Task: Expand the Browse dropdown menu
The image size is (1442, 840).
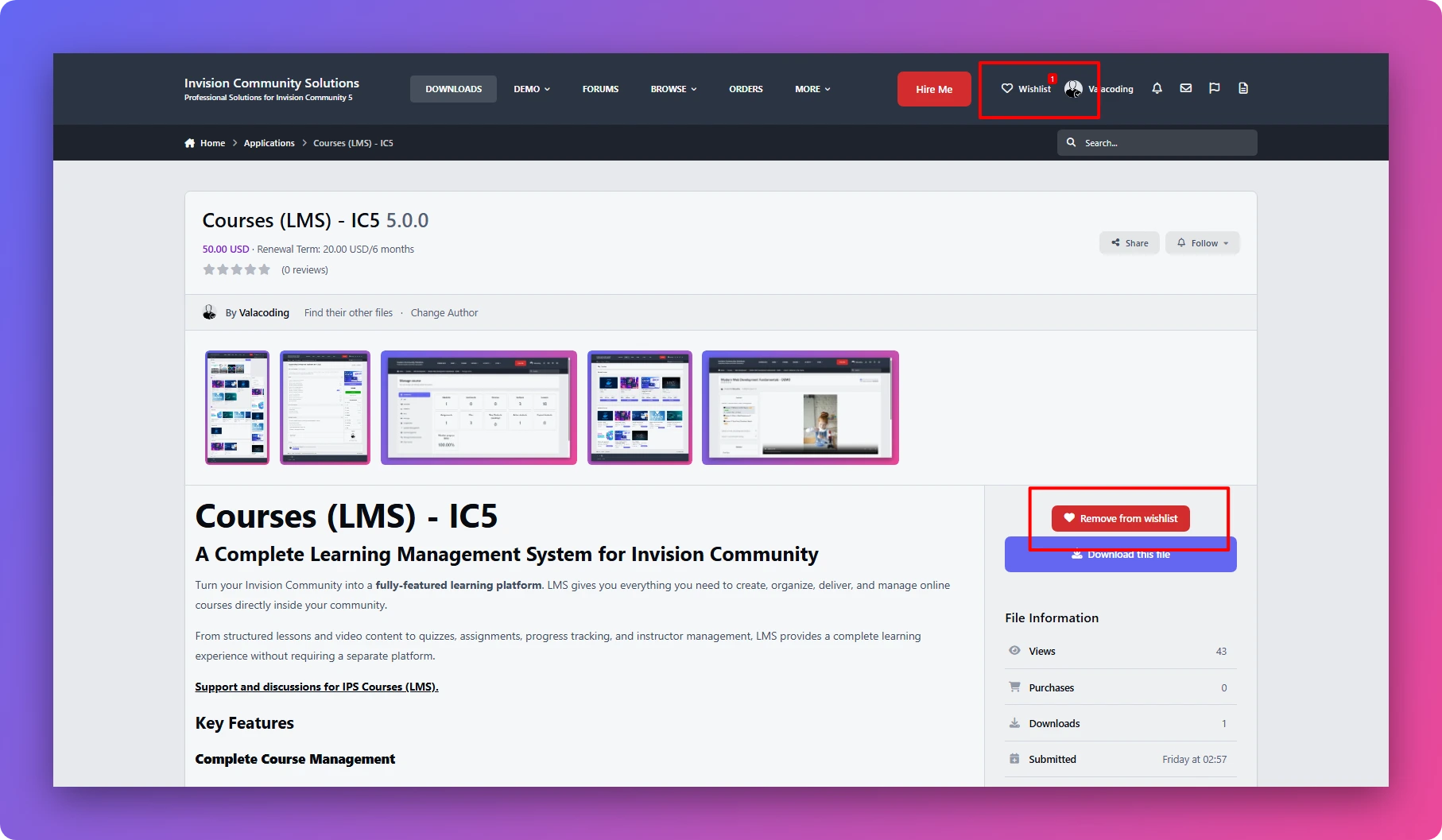Action: pyautogui.click(x=673, y=89)
